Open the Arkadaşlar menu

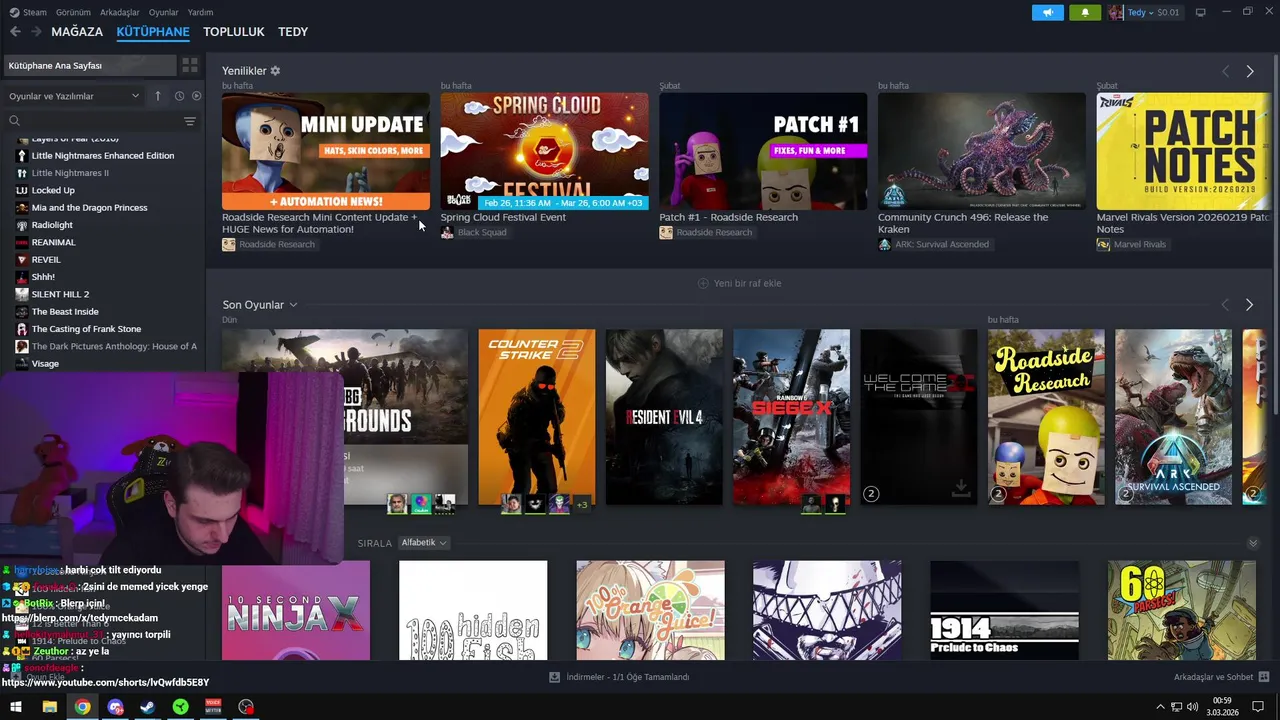(x=120, y=12)
